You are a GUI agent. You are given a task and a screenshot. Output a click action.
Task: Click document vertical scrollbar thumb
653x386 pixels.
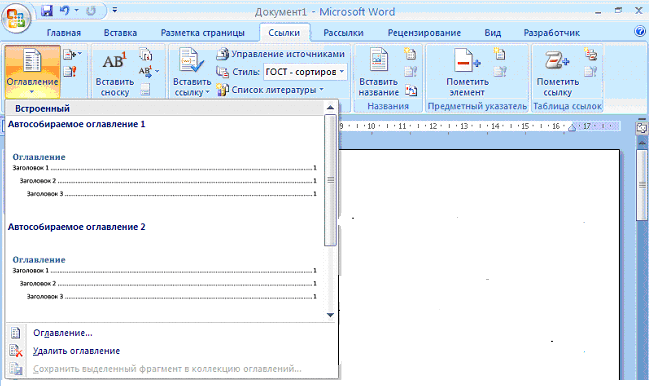[x=642, y=185]
